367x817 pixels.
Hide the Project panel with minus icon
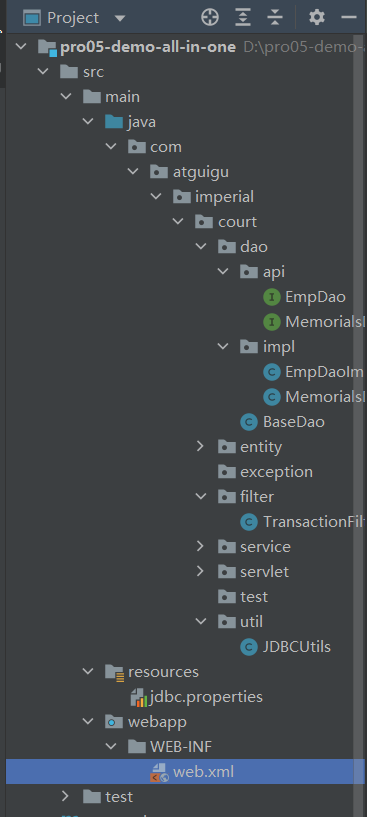tap(348, 18)
